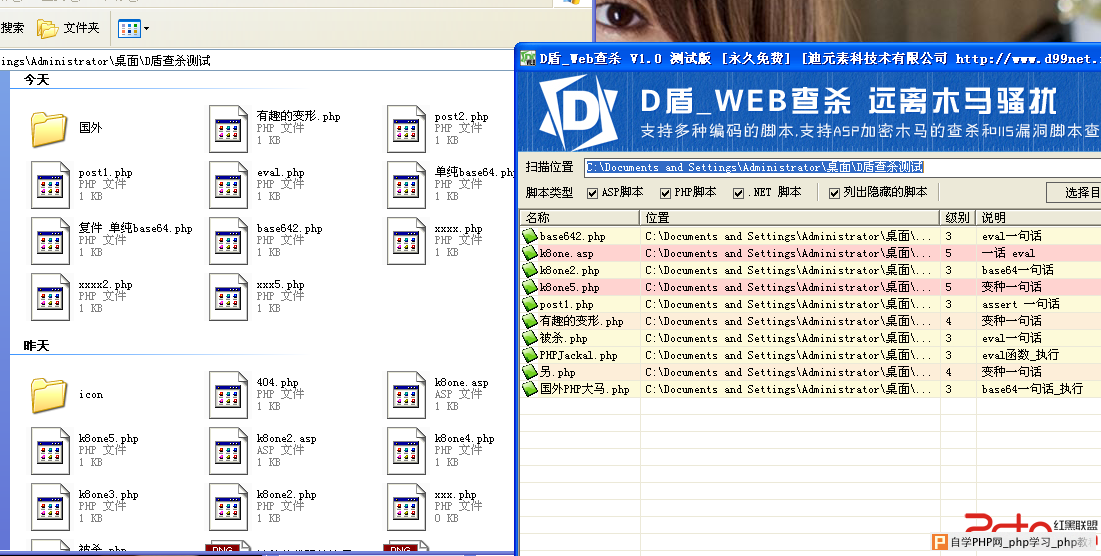Select the k8one2.php file icon in Explorer
Screen dimensions: 1101x556
(x=228, y=507)
